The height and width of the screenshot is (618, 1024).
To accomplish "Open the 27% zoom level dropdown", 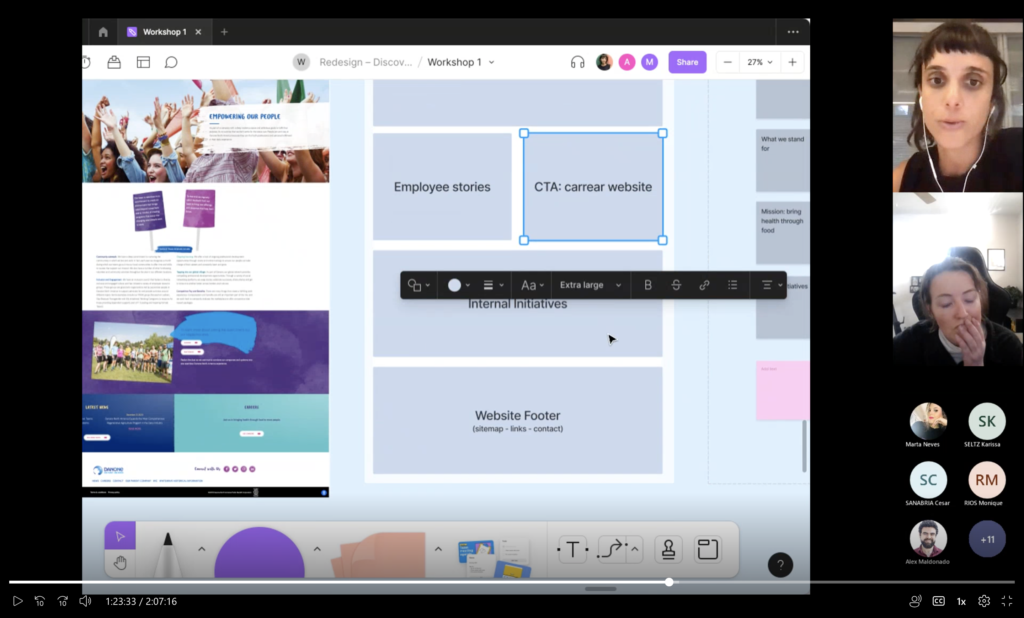I will click(x=760, y=62).
